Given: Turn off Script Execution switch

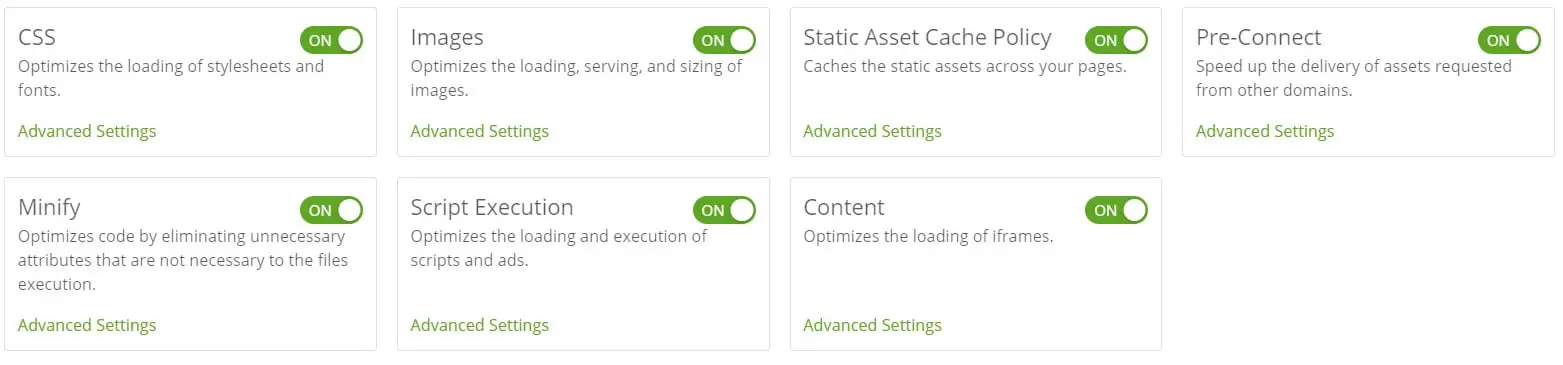Looking at the screenshot, I should pyautogui.click(x=724, y=210).
